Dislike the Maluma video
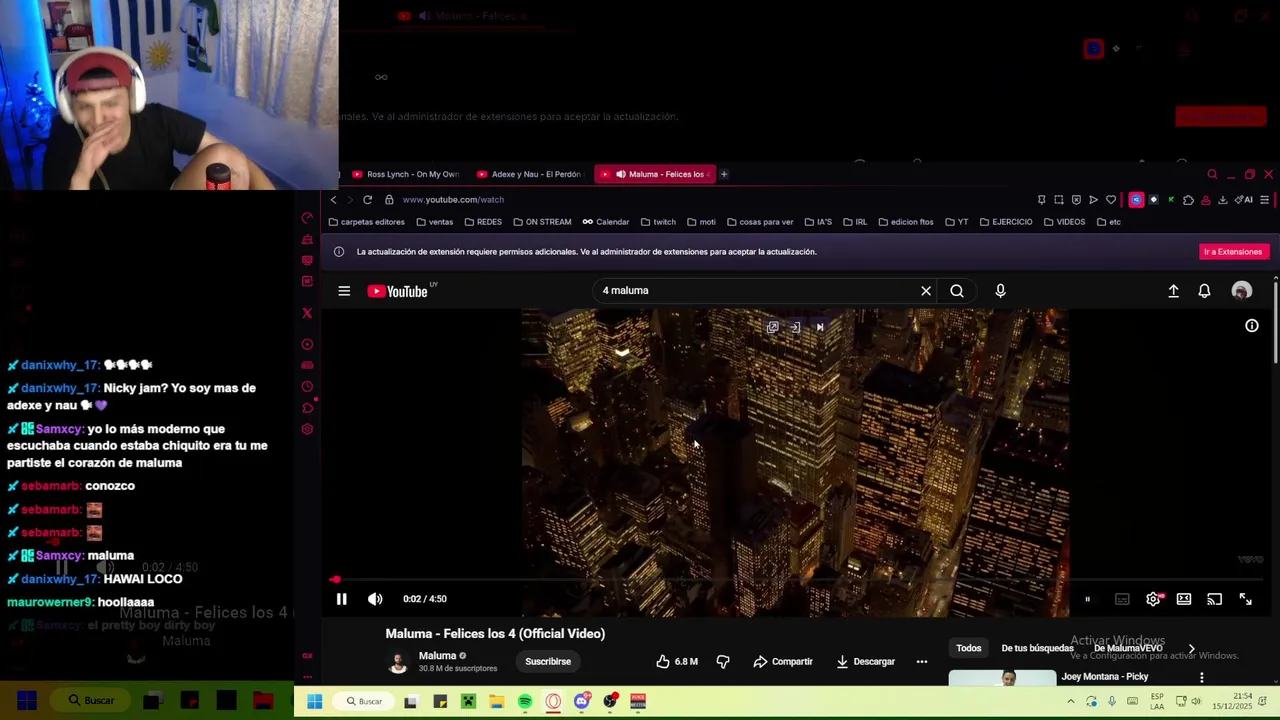This screenshot has width=1280, height=720. (723, 661)
